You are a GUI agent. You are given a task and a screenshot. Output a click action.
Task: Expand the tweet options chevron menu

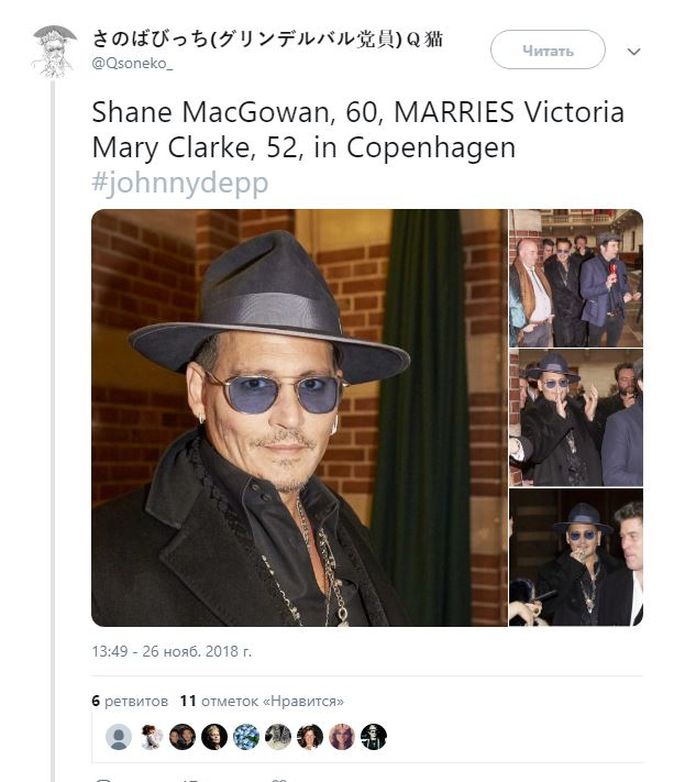coord(633,51)
